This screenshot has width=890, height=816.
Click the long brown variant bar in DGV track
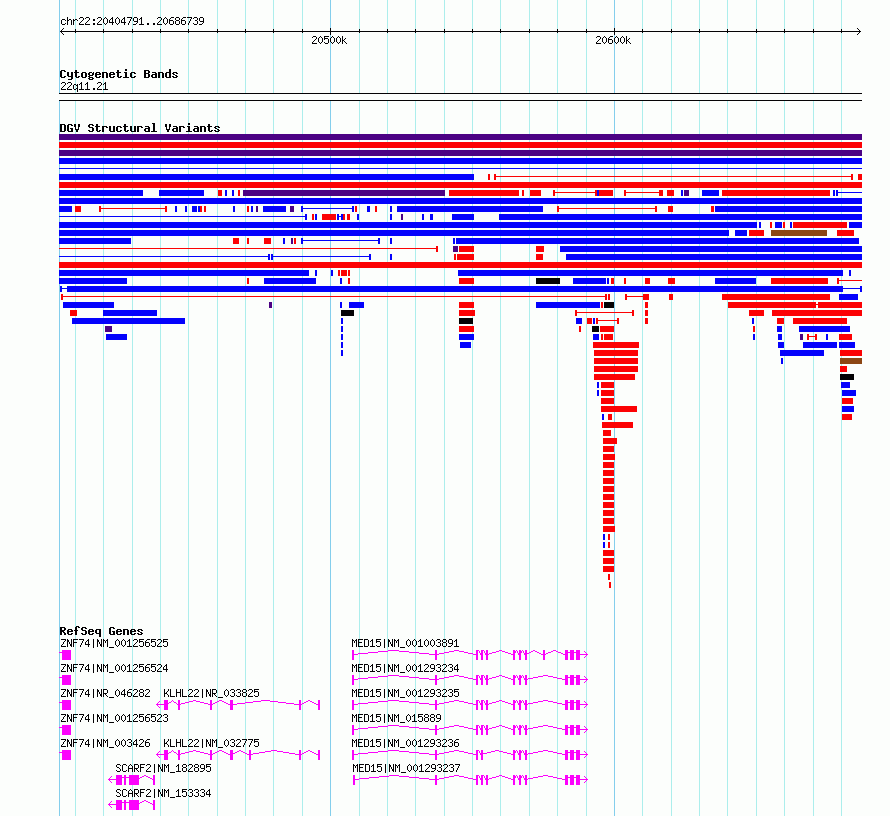(799, 233)
